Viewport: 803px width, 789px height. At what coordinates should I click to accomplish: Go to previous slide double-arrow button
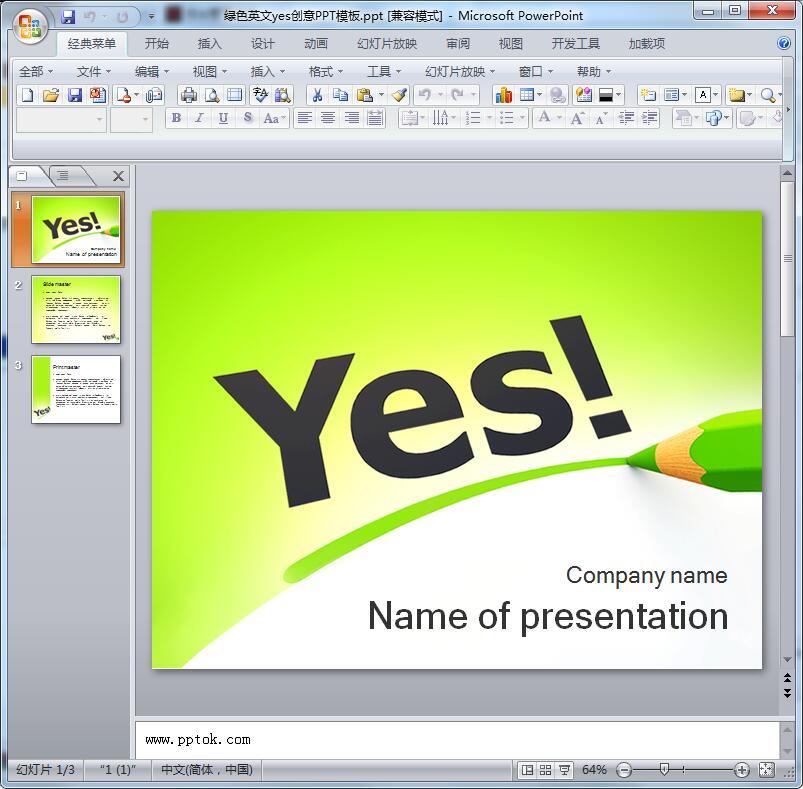[x=788, y=678]
